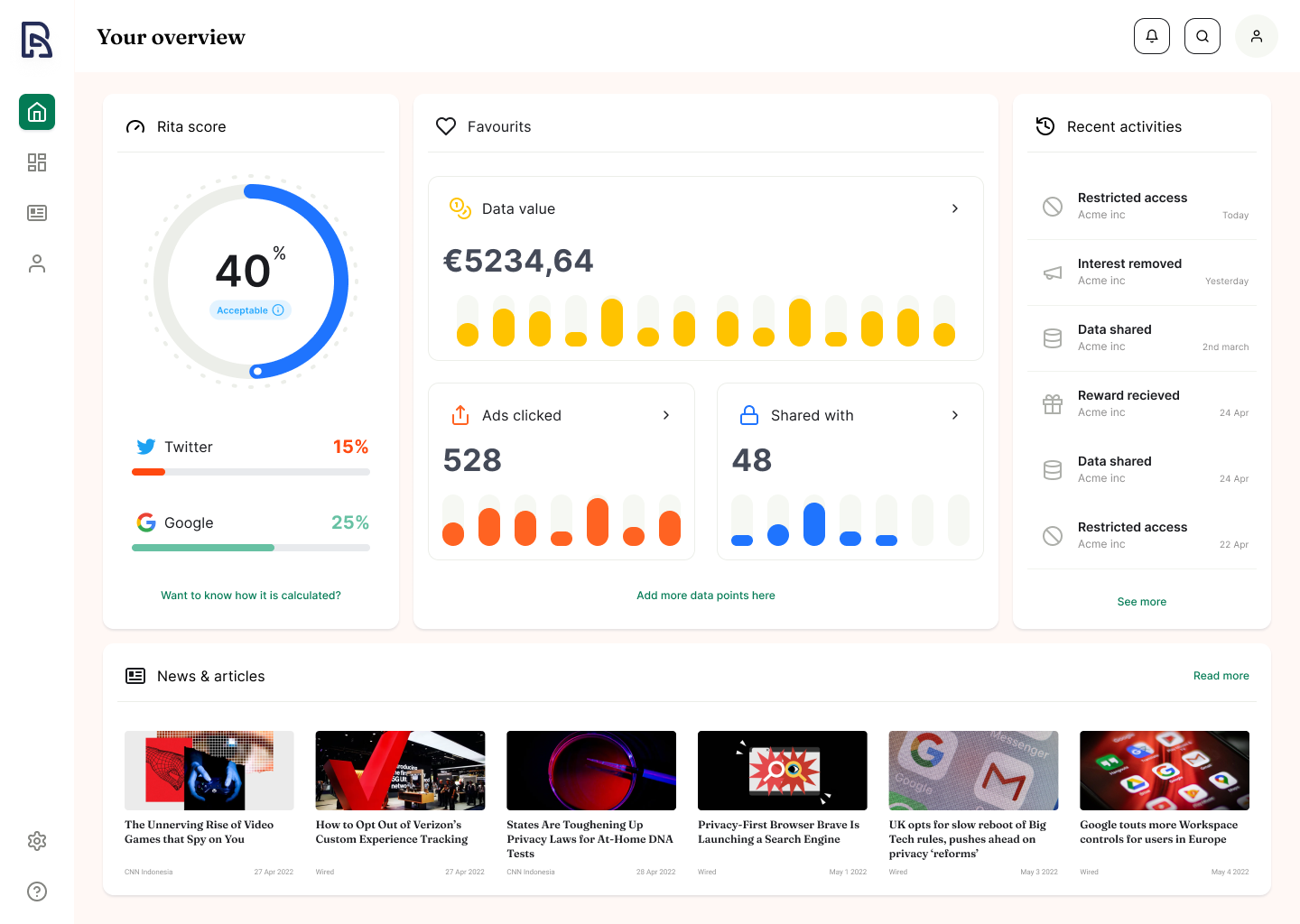The height and width of the screenshot is (924, 1300).
Task: Open the notifications bell icon
Action: point(1152,36)
